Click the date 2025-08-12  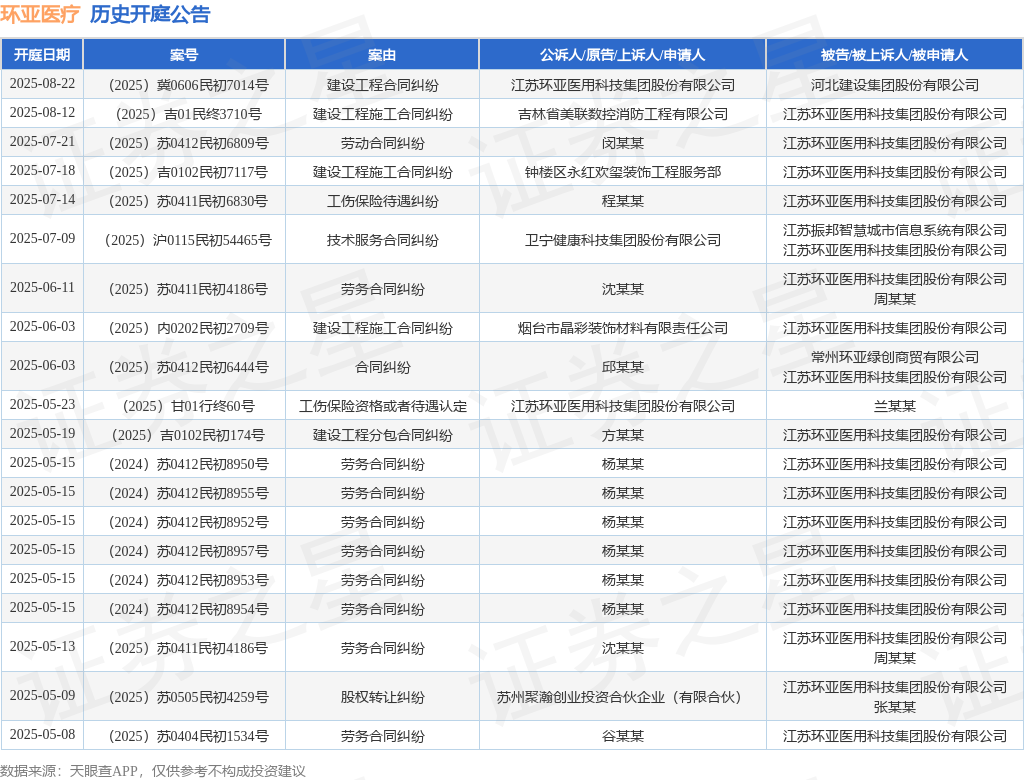click(42, 113)
